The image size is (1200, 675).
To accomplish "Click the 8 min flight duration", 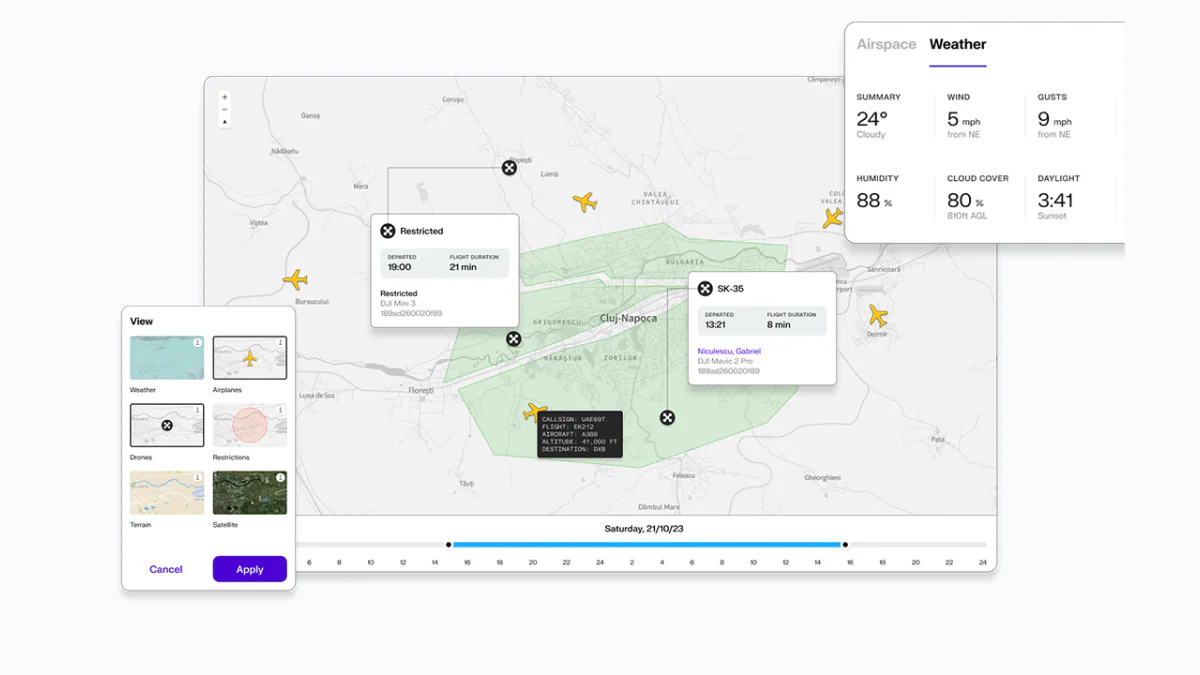I will (778, 324).
